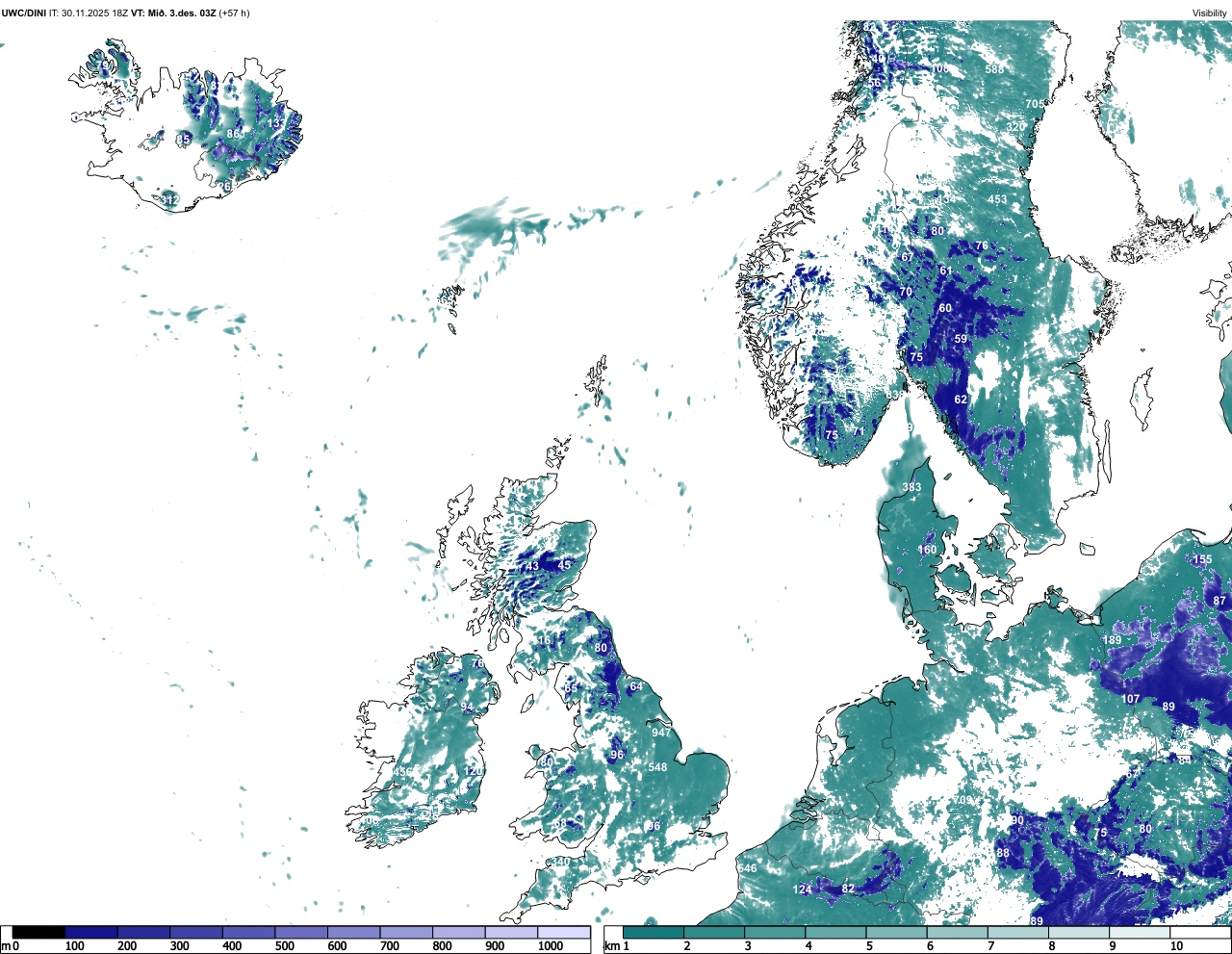1232x954 pixels.
Task: Click the '947' value over eastern England
Action: (x=660, y=733)
